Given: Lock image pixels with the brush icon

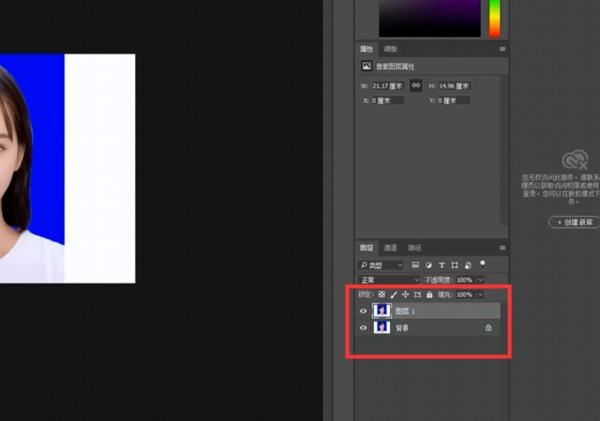Looking at the screenshot, I should coord(393,295).
